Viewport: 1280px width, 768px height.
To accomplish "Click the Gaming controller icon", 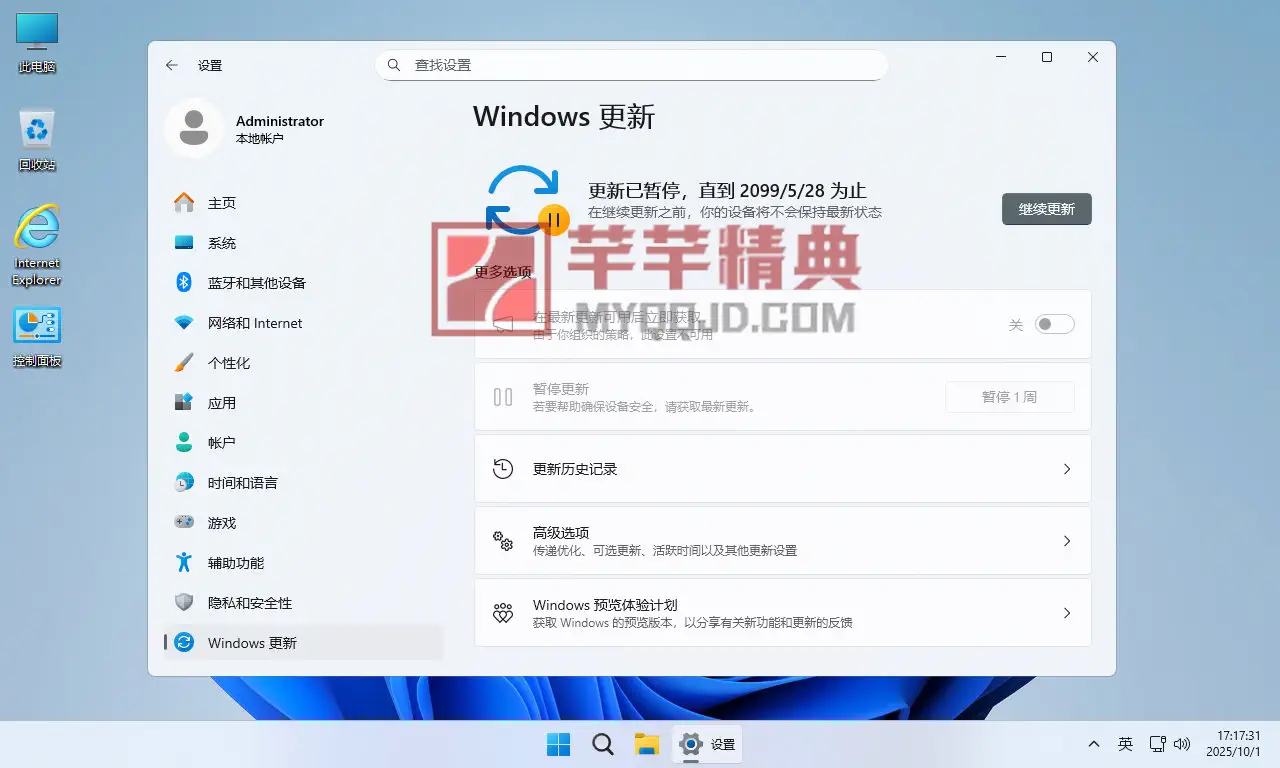I will (184, 522).
